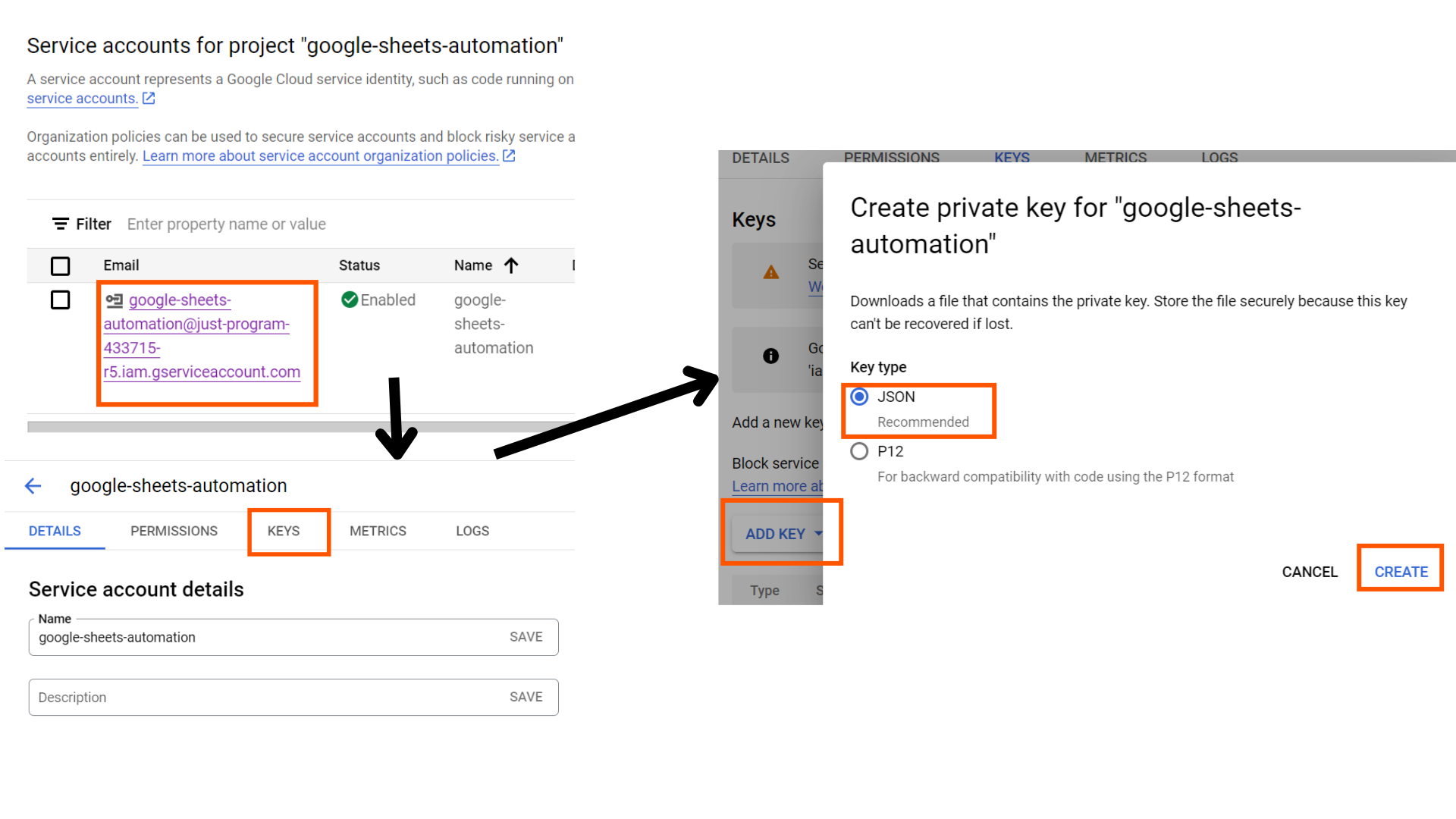Expand the METRICS tab options
This screenshot has height=819, width=1456.
pyautogui.click(x=378, y=531)
